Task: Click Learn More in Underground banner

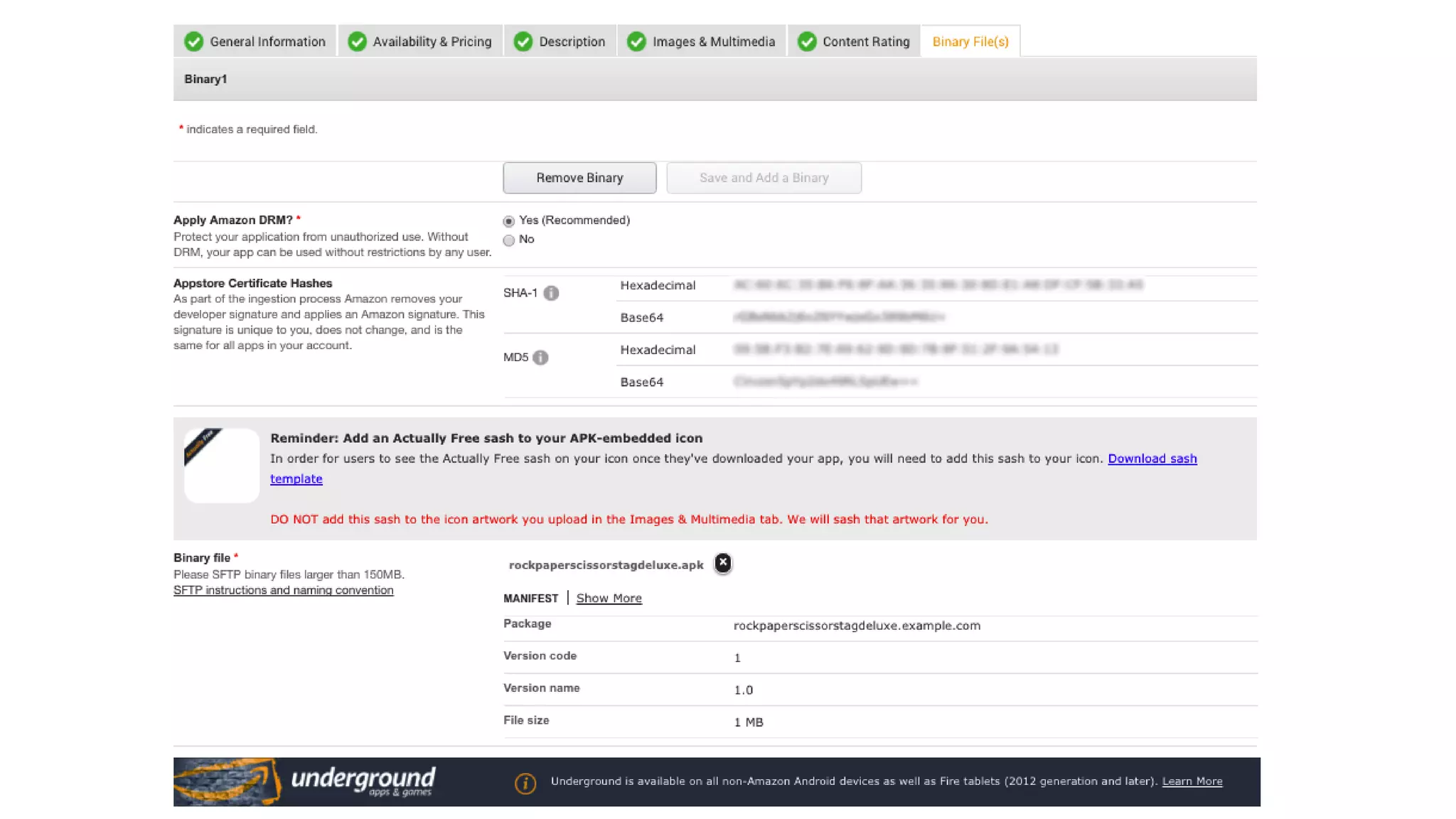Action: (x=1192, y=781)
